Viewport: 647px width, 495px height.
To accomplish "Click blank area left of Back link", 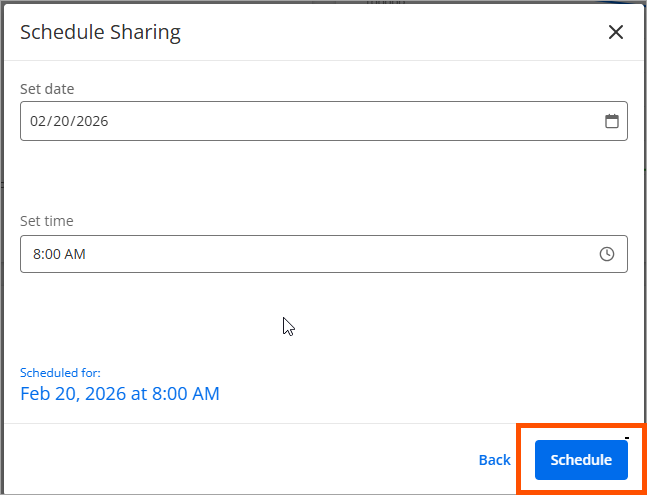I will (250, 460).
